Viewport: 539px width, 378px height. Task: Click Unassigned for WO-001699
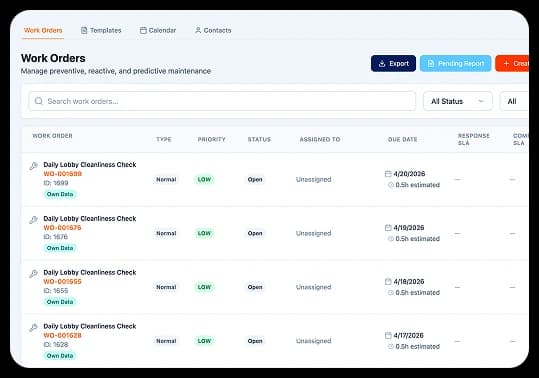pyautogui.click(x=314, y=179)
